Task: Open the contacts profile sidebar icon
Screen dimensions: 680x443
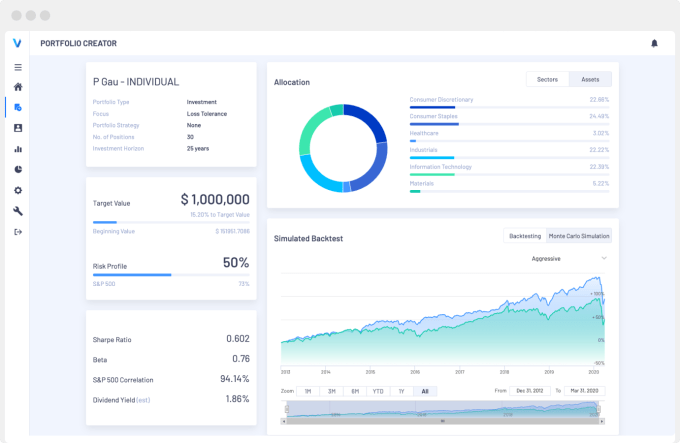Action: tap(18, 128)
